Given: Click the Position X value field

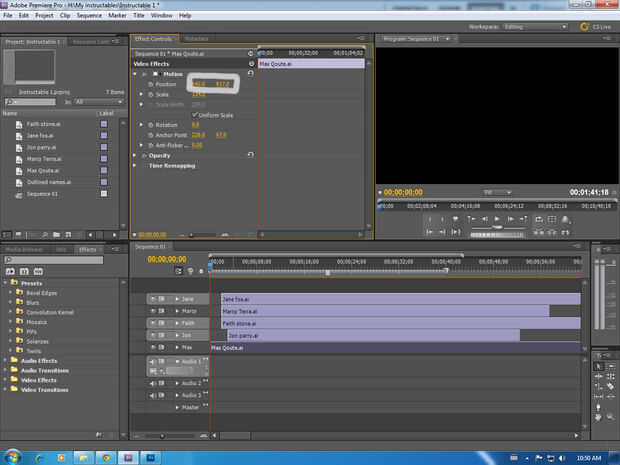Looking at the screenshot, I should pos(199,84).
